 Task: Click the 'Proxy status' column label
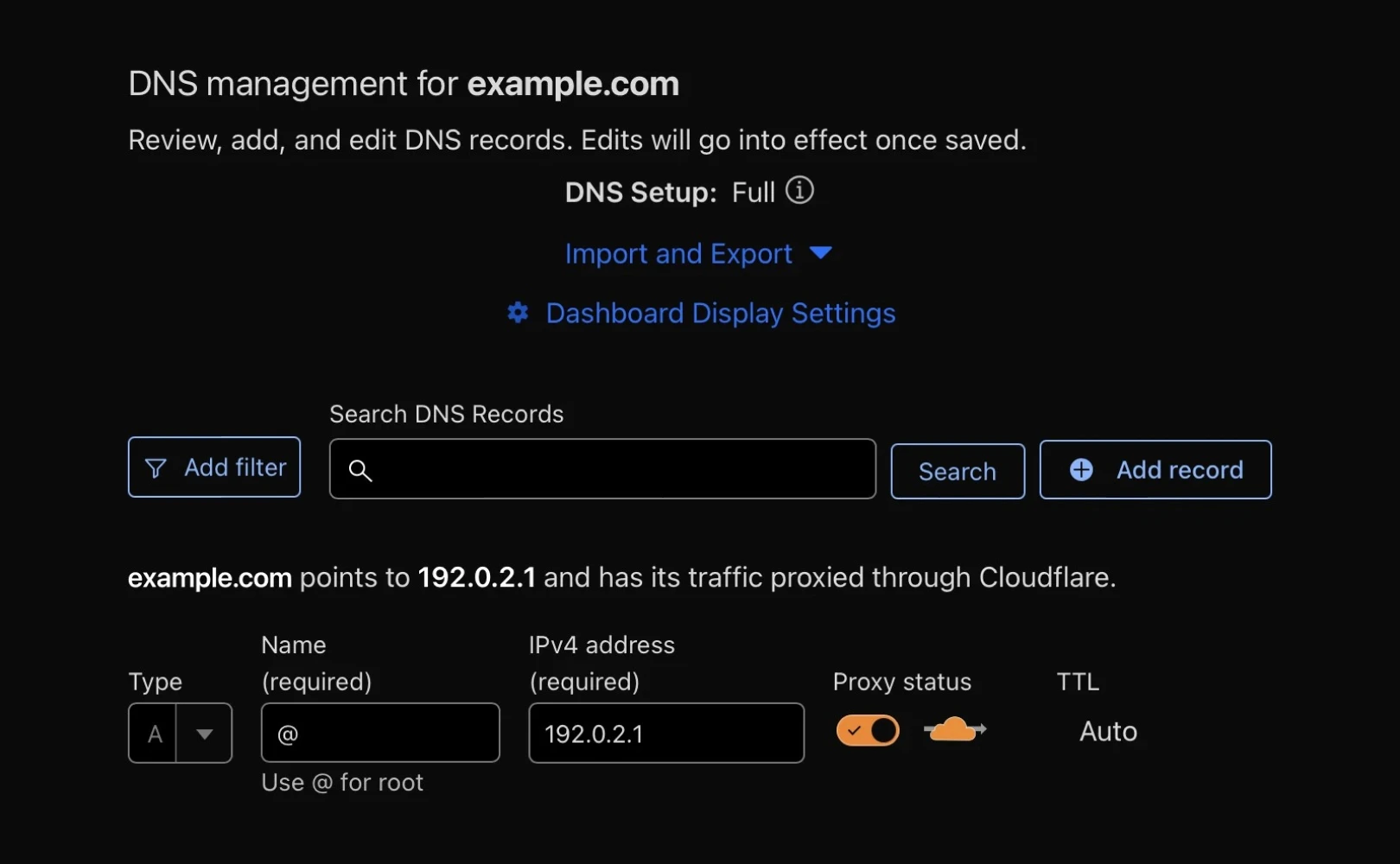[x=902, y=682]
